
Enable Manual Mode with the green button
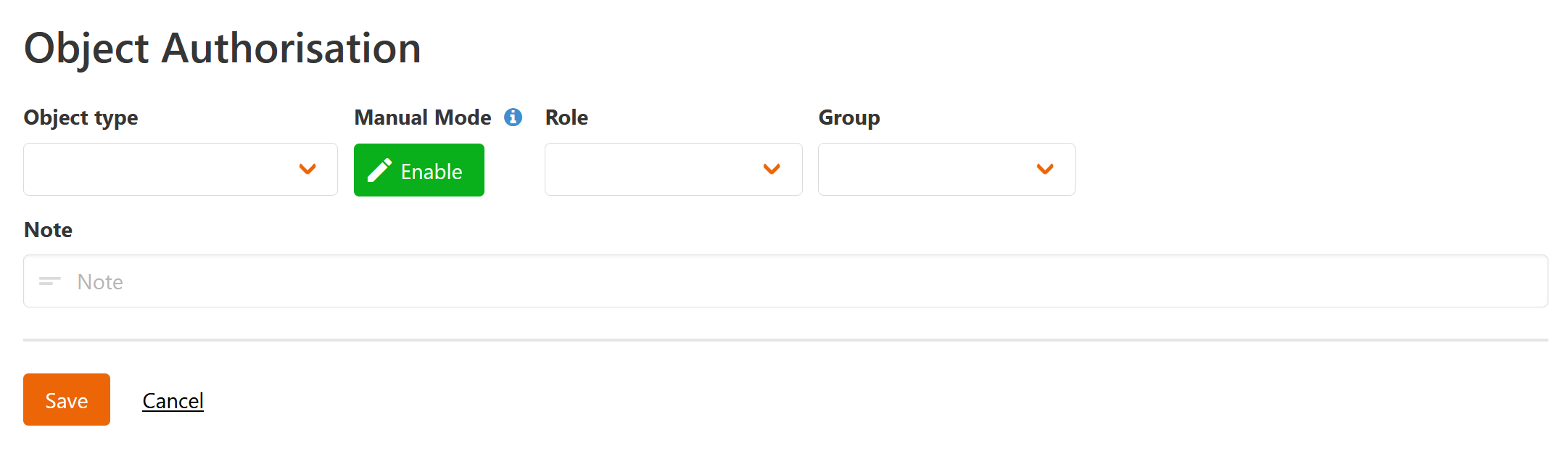pyautogui.click(x=419, y=170)
